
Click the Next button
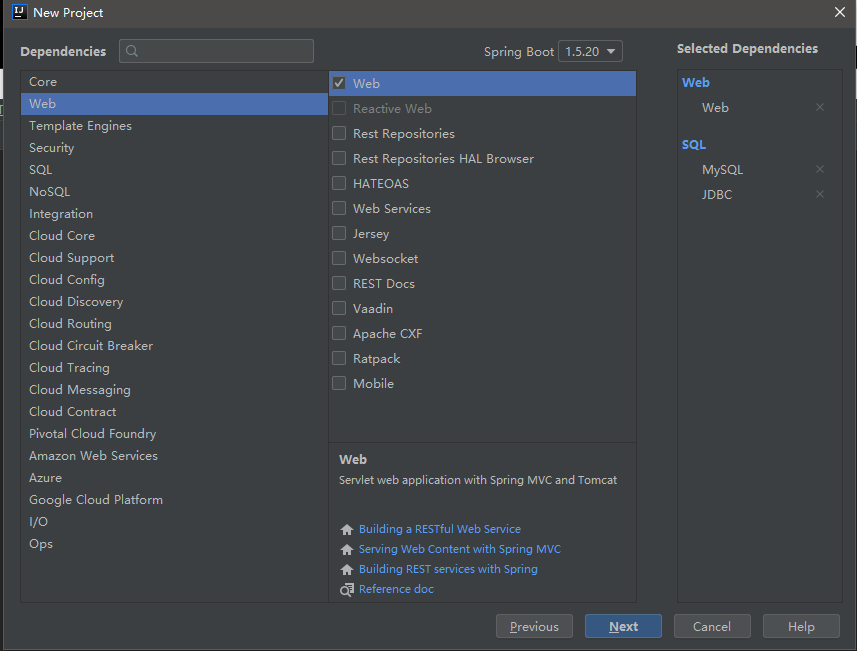coord(623,626)
